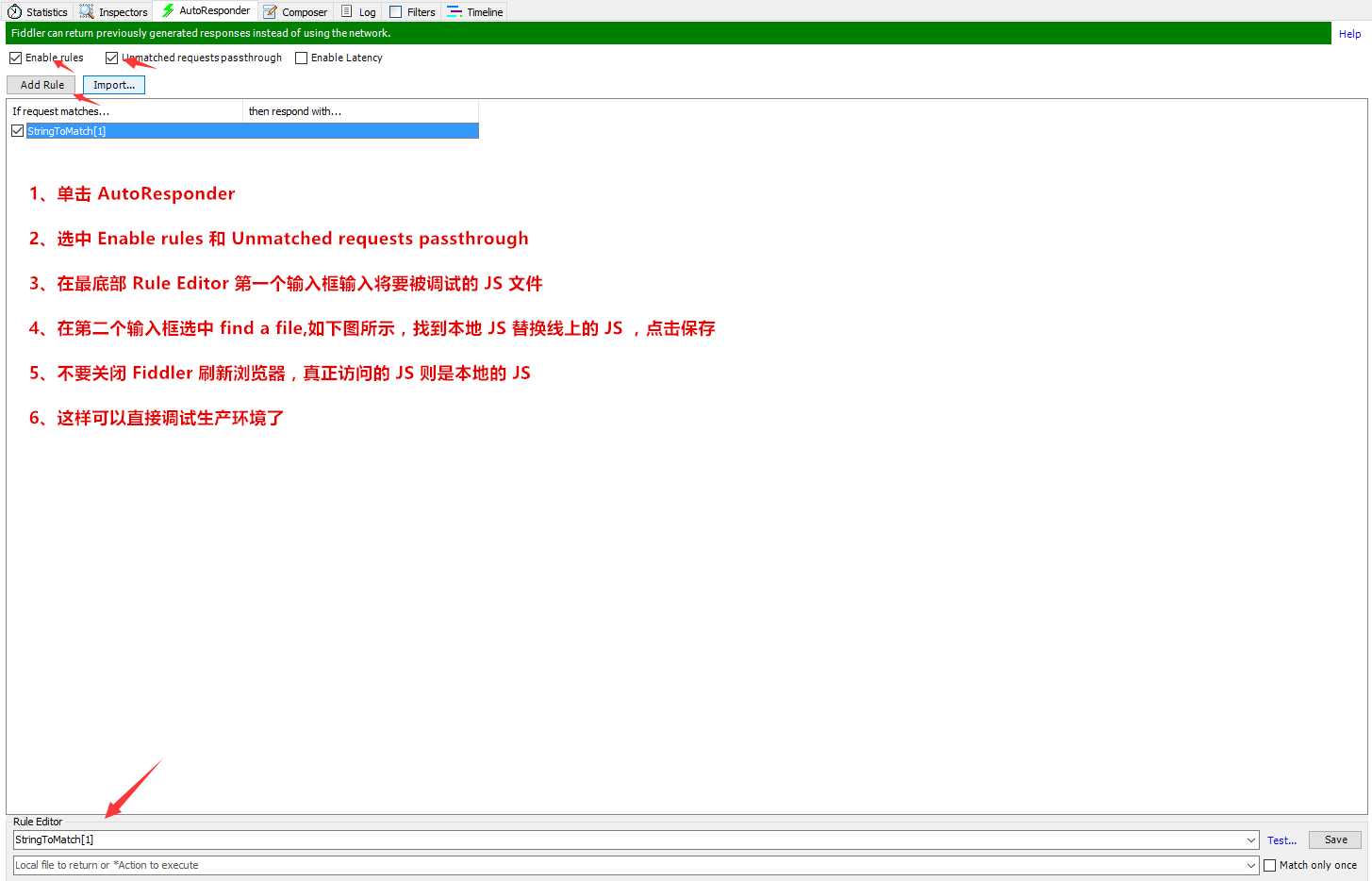Viewport: 1372px width, 881px height.
Task: Save the rule with Save button
Action: (1335, 839)
